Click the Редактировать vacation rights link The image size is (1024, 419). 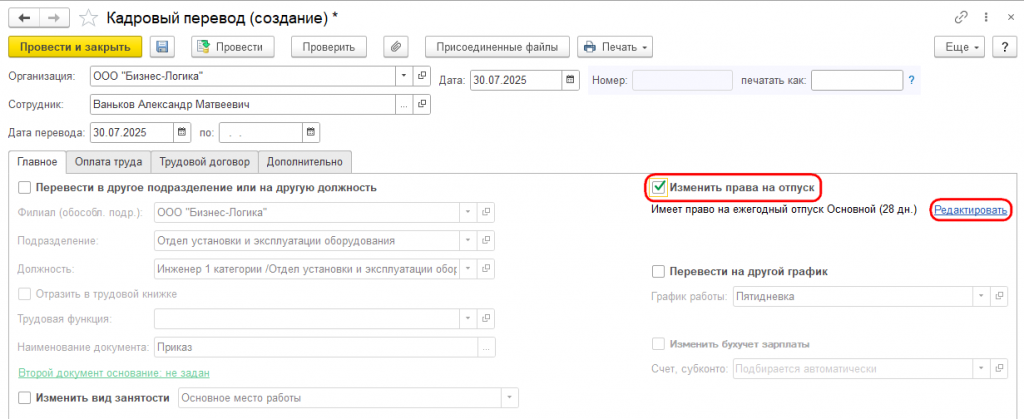pos(970,210)
